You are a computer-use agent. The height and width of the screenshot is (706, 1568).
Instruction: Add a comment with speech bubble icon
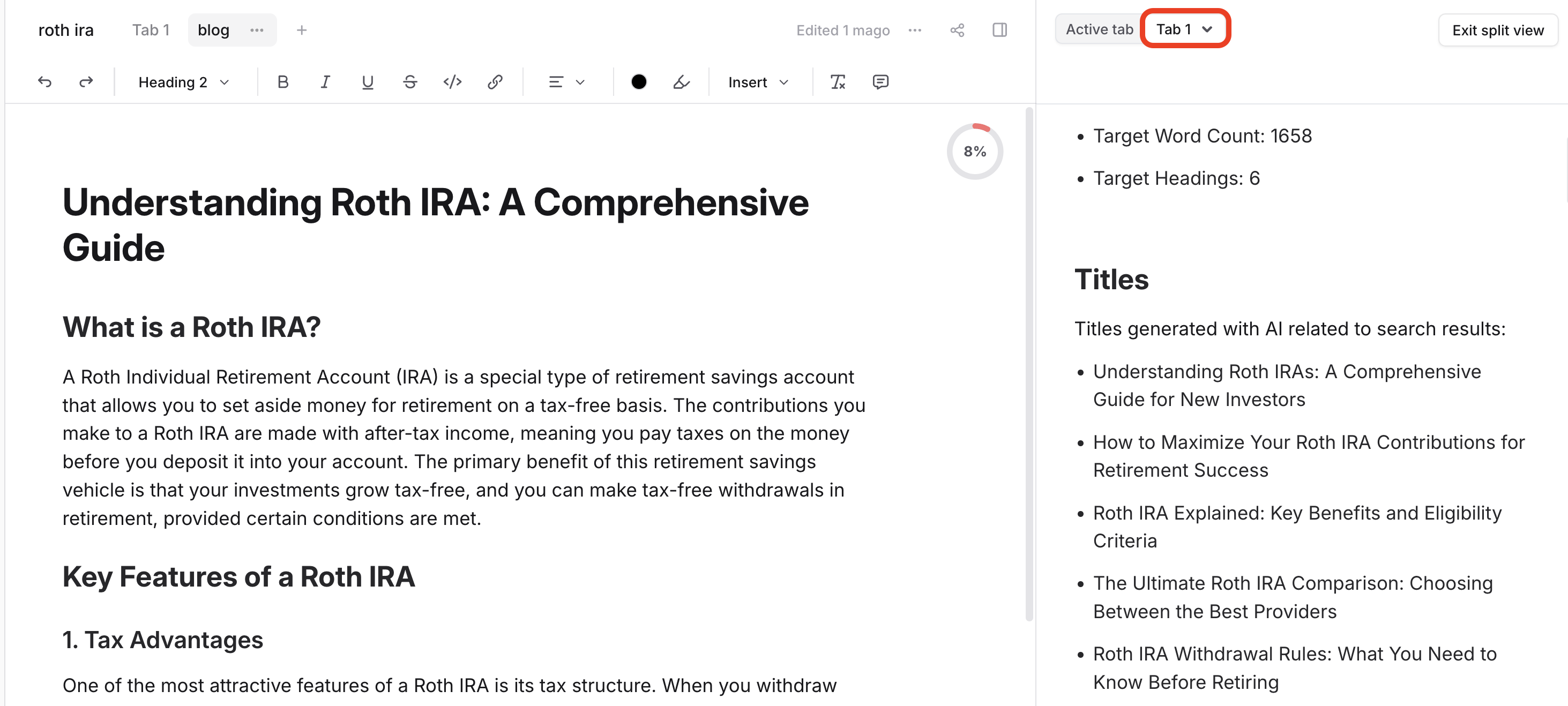pos(880,82)
